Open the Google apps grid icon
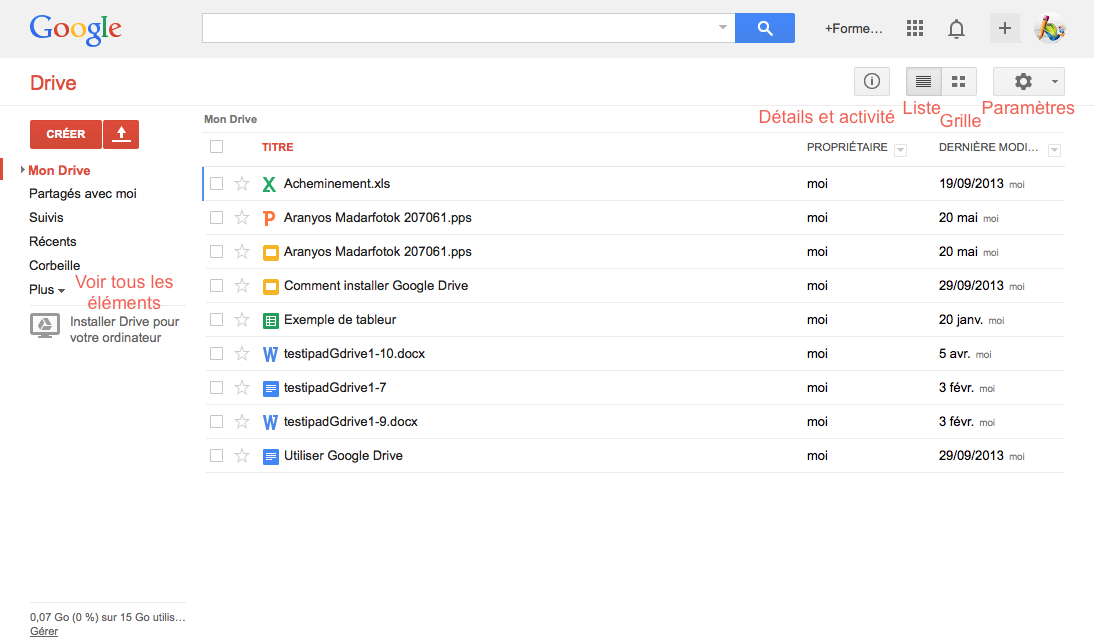This screenshot has width=1094, height=641. [915, 28]
